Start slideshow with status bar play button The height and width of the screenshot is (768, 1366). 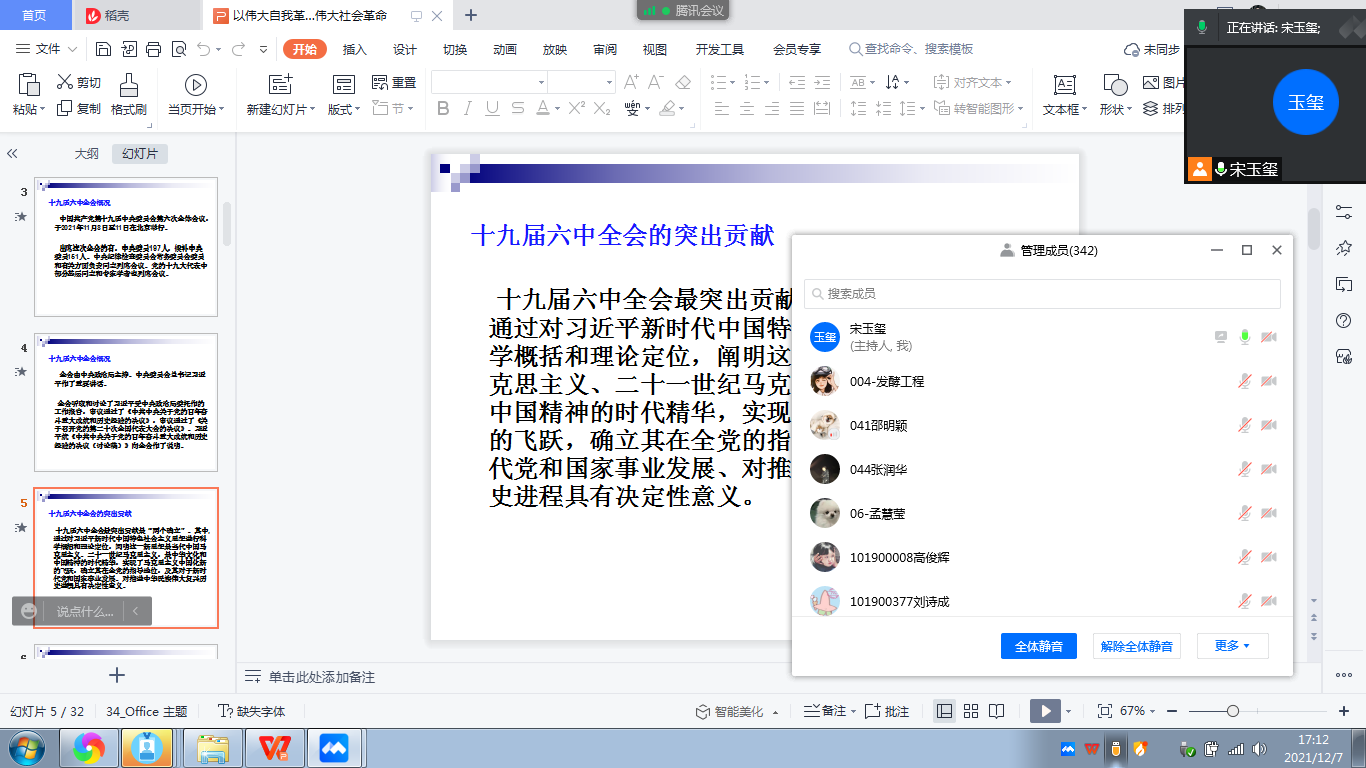coord(1045,711)
